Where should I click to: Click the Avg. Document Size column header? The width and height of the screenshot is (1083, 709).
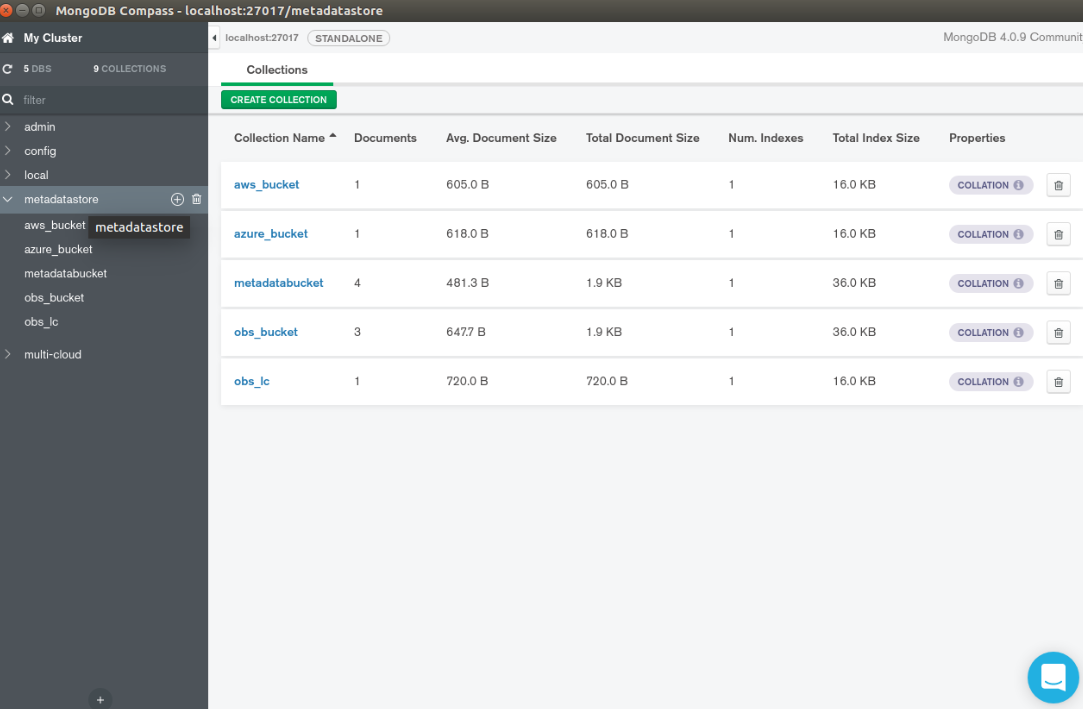pyautogui.click(x=501, y=137)
